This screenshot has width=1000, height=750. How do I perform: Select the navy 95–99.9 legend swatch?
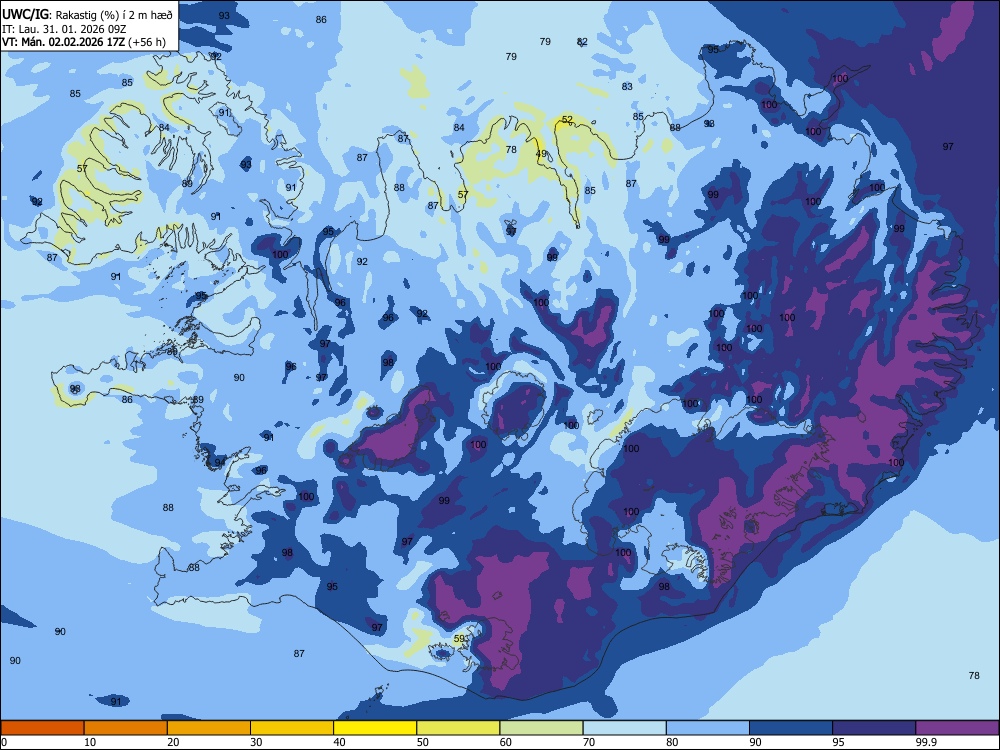[x=874, y=728]
